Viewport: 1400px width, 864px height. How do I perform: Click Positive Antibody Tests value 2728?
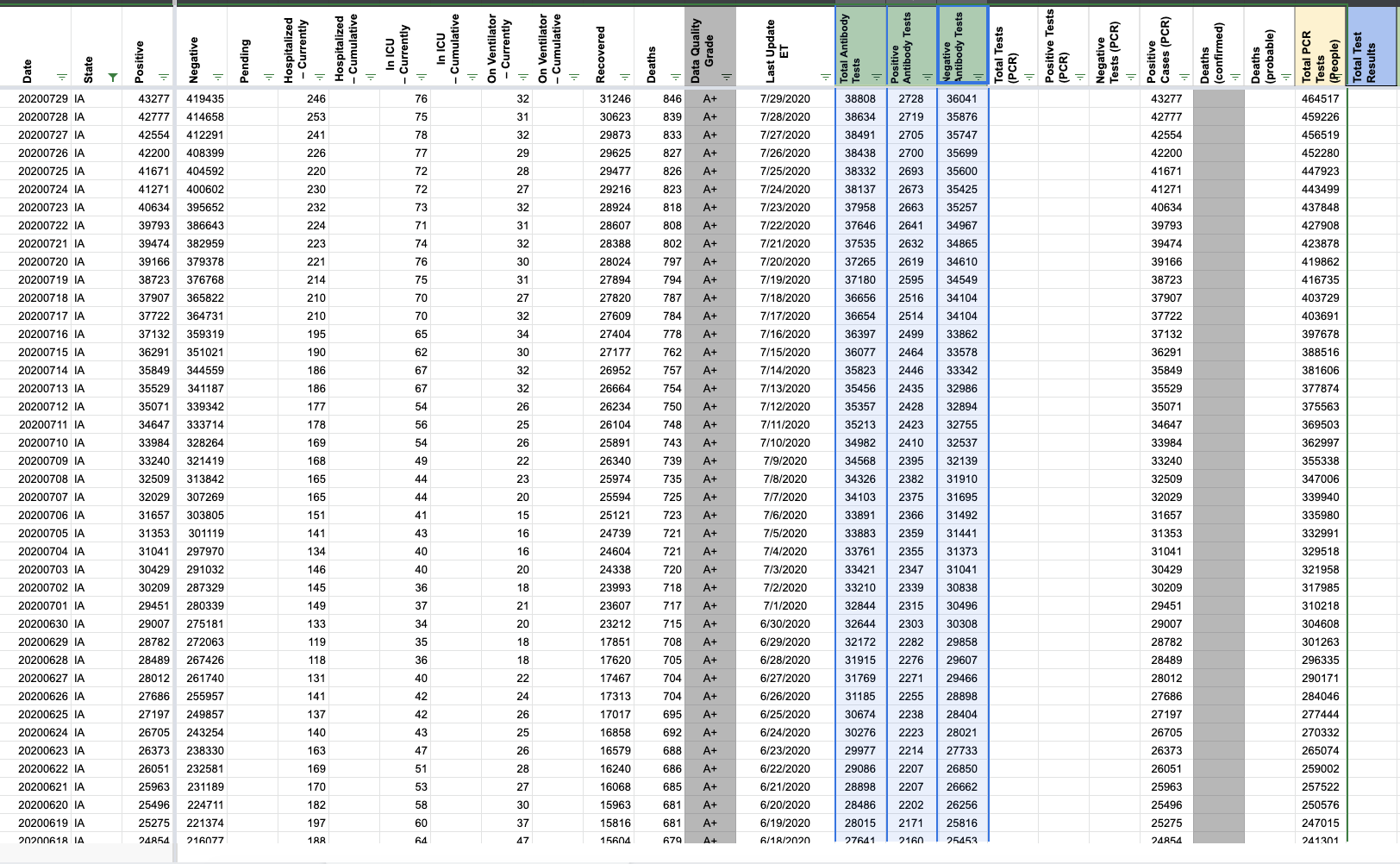910,99
